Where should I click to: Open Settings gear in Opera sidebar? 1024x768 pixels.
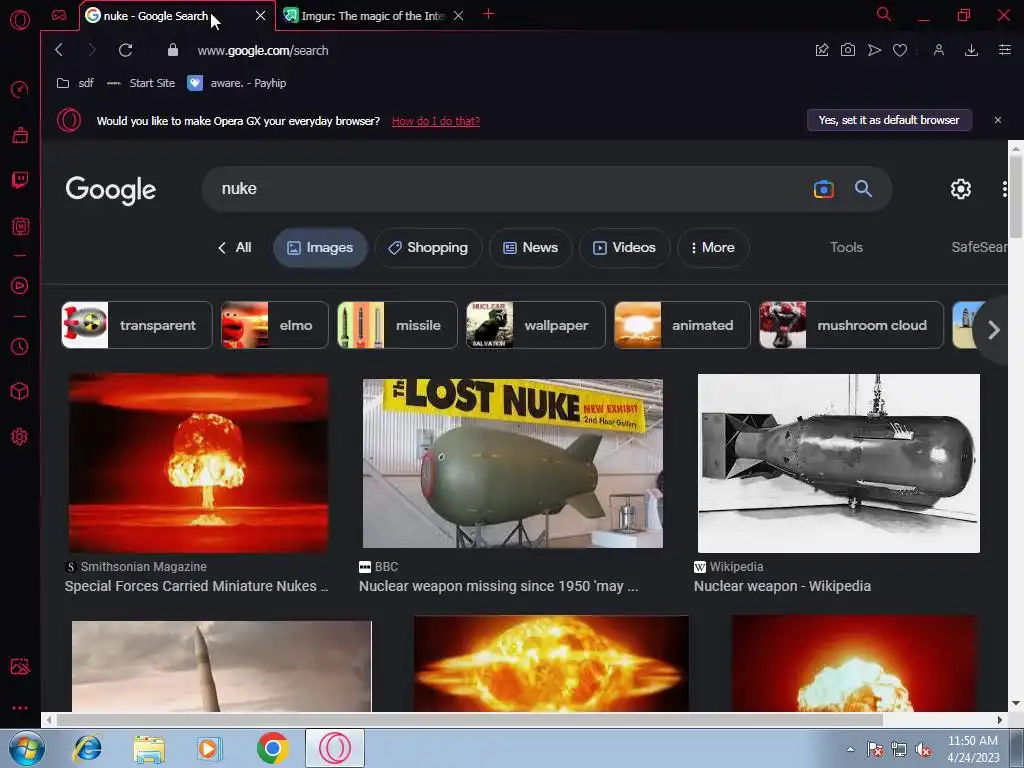(20, 436)
